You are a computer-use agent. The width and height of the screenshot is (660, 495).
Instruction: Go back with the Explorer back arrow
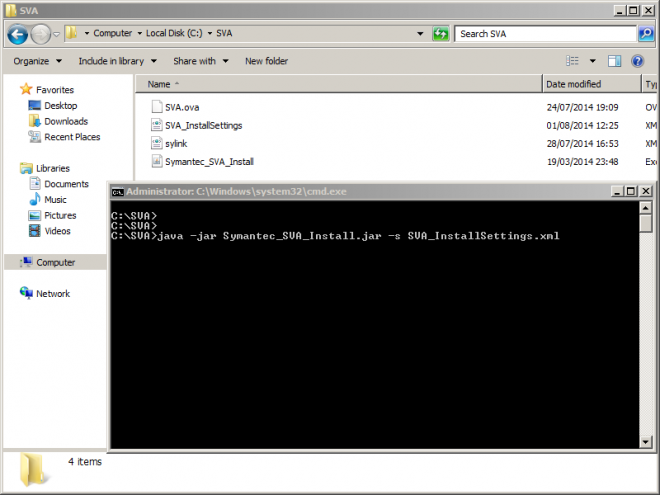click(18, 34)
